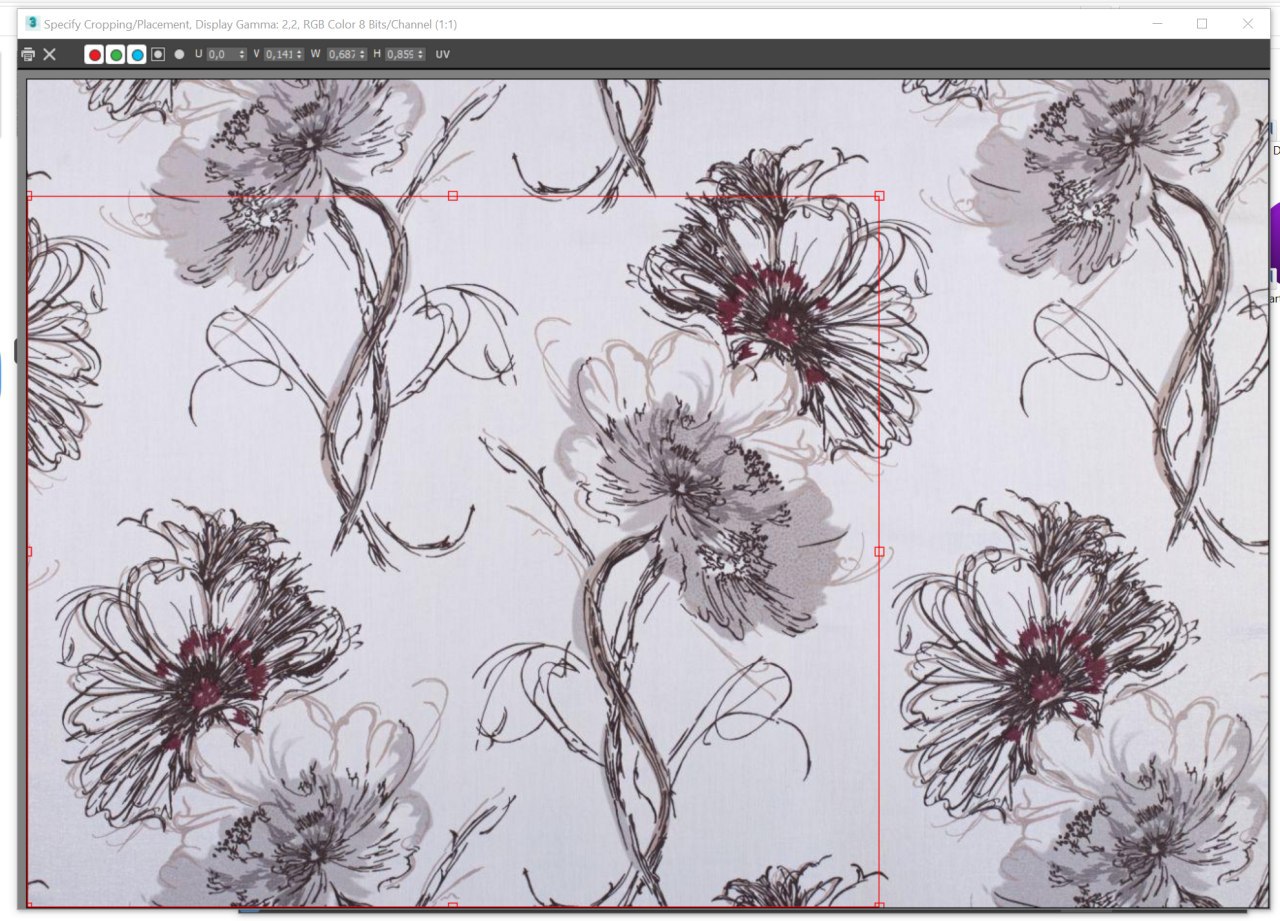The width and height of the screenshot is (1280, 921).
Task: Click the X clear icon in toolbar
Action: 49,55
